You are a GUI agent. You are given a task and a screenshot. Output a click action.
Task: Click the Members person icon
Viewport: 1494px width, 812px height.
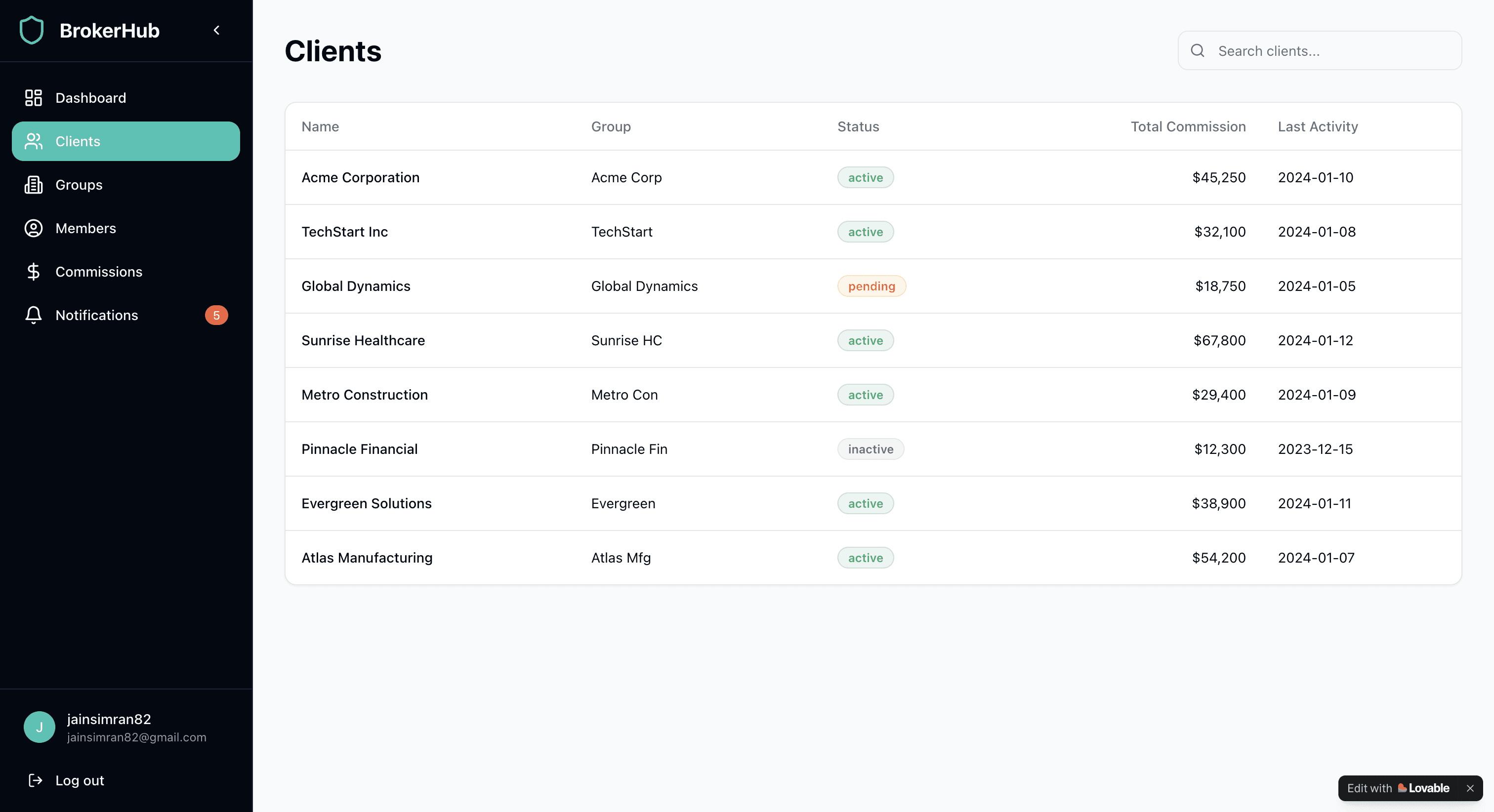pos(34,228)
